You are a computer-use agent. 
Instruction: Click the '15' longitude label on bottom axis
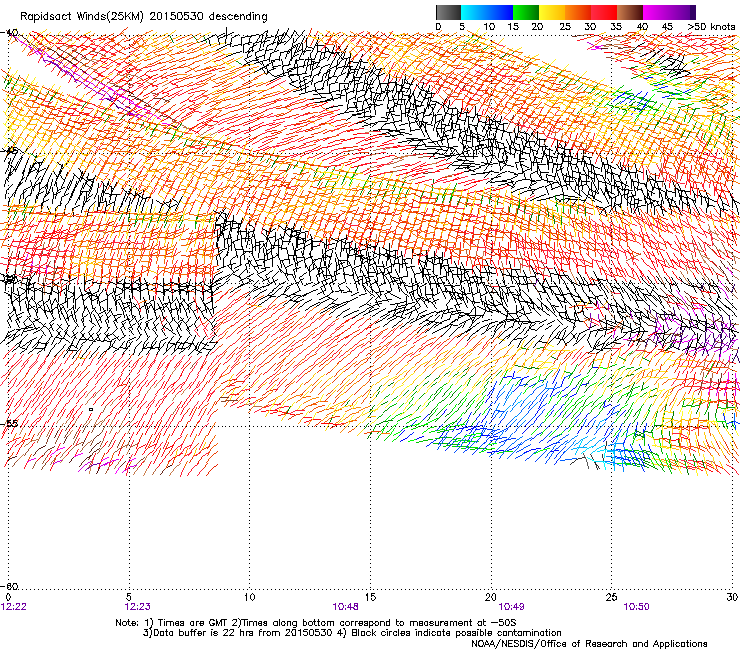370,598
